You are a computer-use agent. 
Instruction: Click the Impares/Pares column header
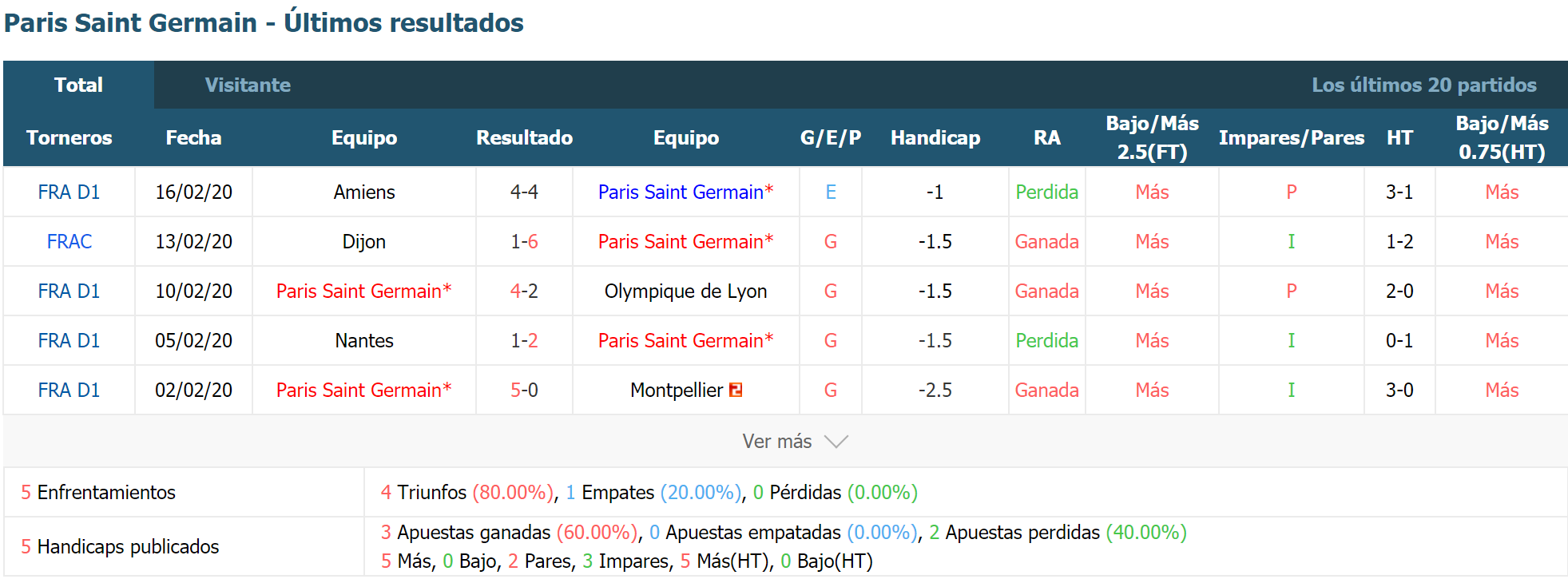[x=1291, y=137]
